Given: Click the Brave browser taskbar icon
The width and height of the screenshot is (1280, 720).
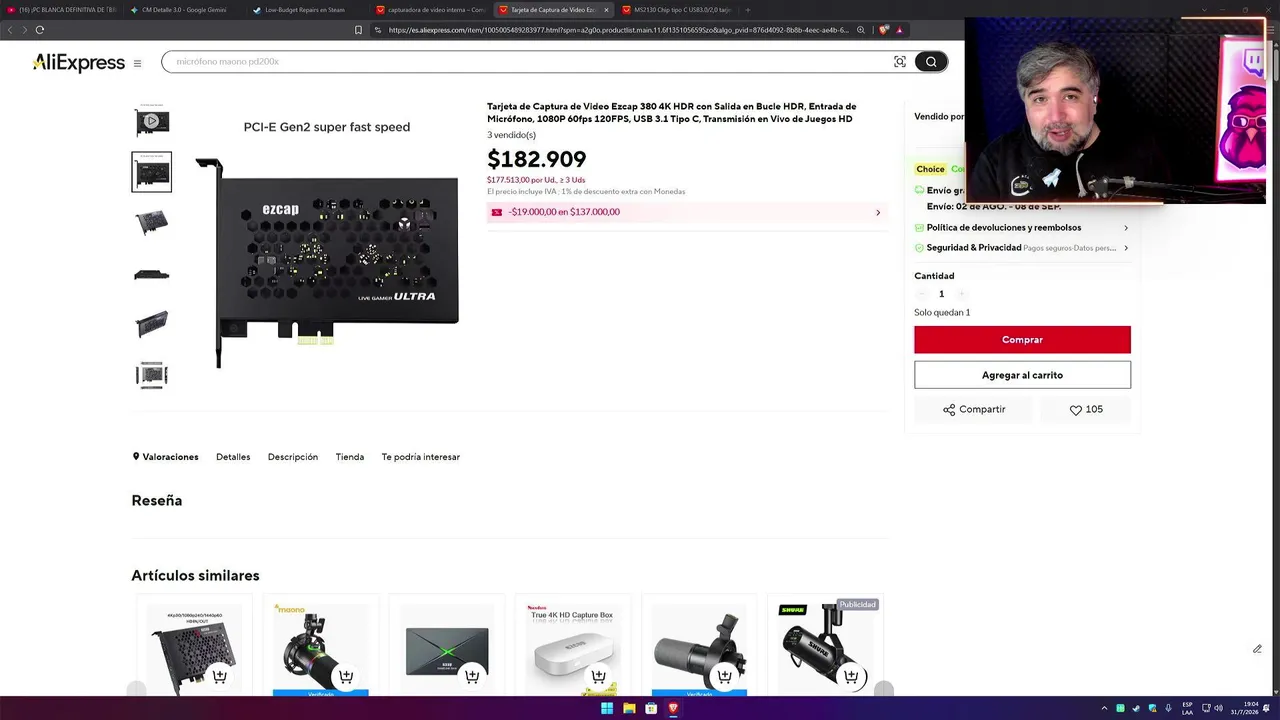Looking at the screenshot, I should [x=673, y=708].
